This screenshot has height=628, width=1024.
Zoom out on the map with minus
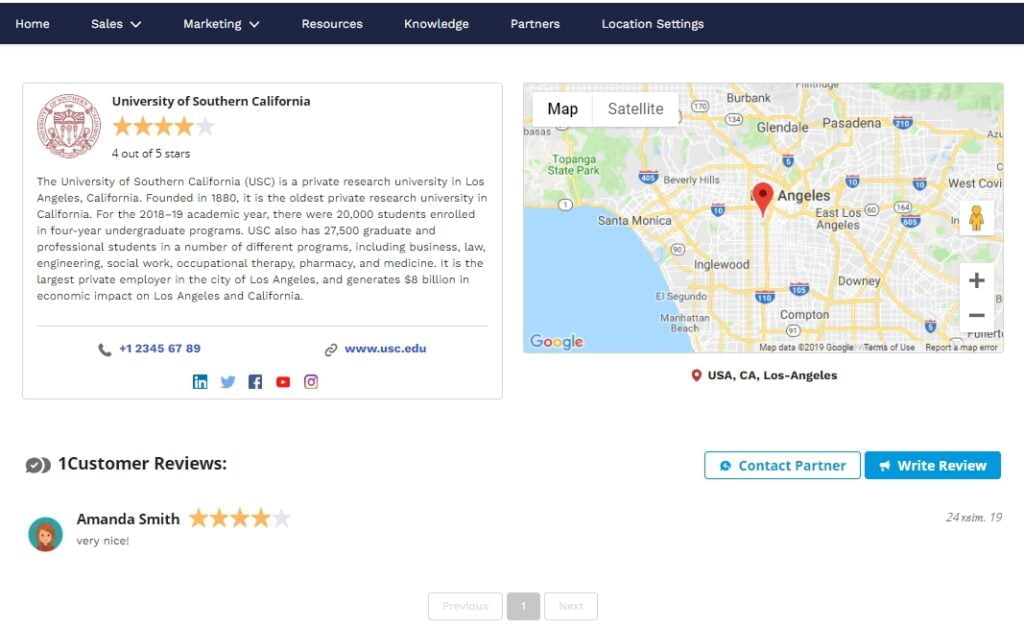tap(976, 315)
